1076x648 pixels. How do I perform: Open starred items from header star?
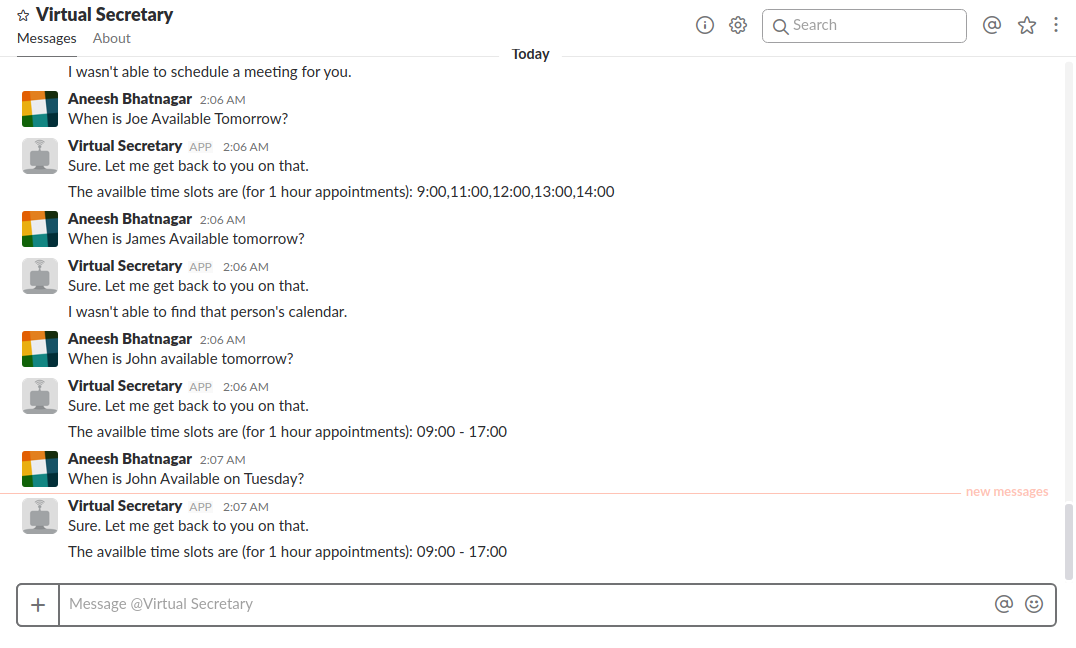(x=1027, y=25)
